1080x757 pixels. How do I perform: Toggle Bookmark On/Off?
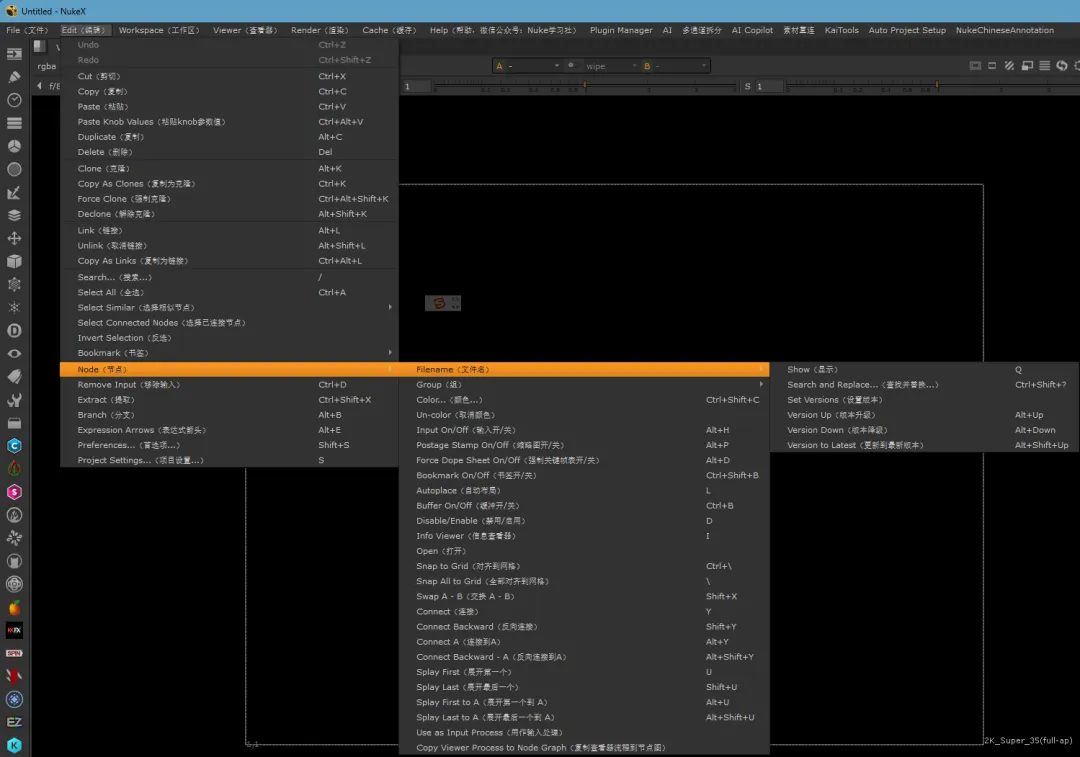583,475
